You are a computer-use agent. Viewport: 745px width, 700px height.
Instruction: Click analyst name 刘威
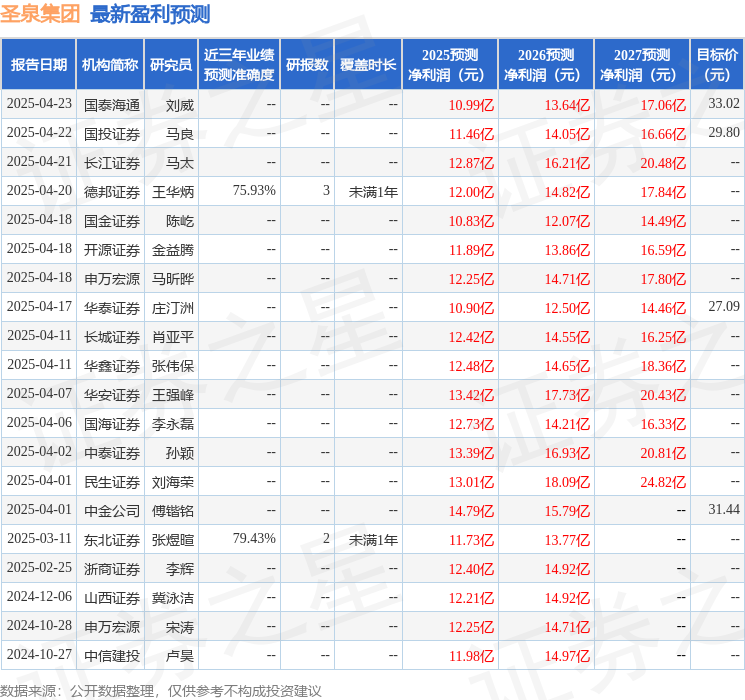pos(180,105)
